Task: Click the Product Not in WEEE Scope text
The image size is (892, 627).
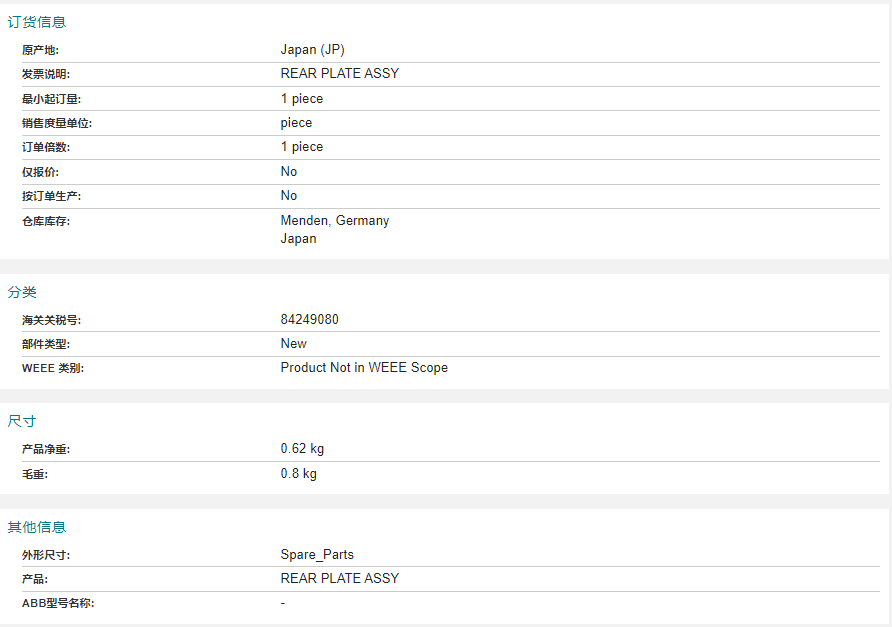Action: (x=364, y=368)
